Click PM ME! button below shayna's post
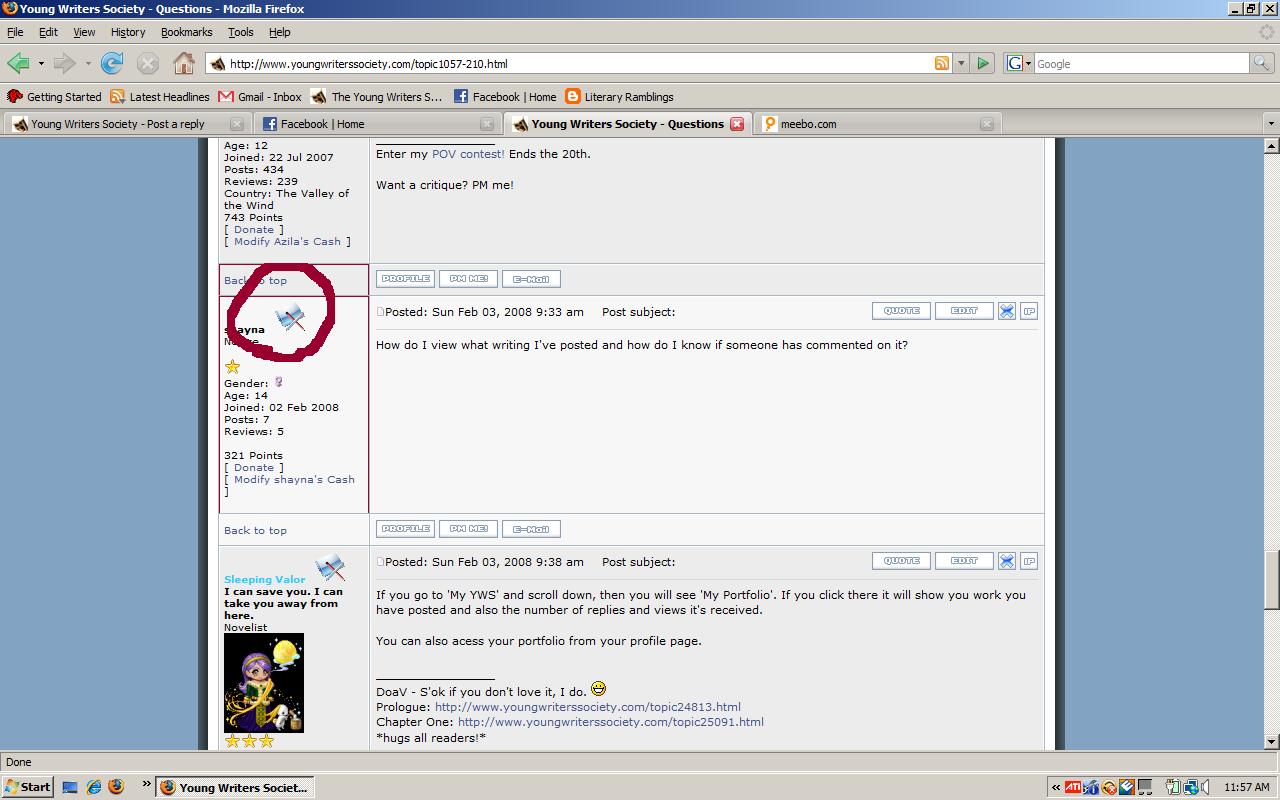1280x800 pixels. 468,529
